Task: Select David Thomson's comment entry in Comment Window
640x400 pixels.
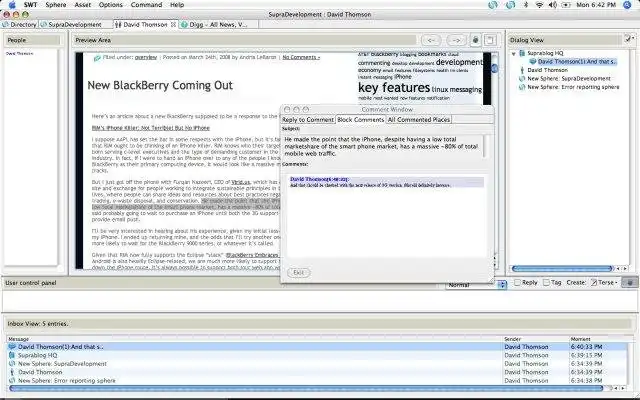Action: tap(387, 182)
